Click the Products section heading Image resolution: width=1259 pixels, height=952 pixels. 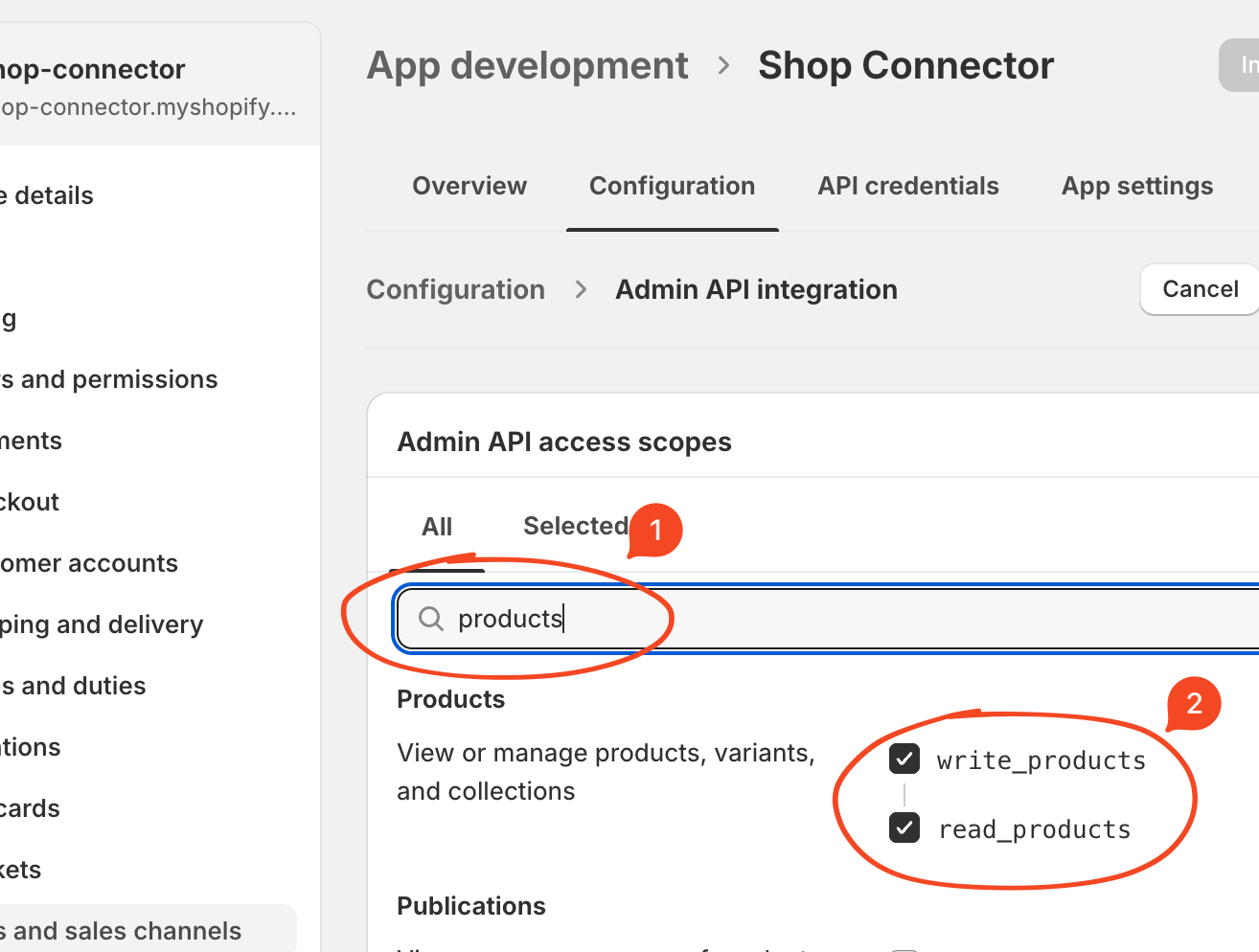tap(450, 699)
